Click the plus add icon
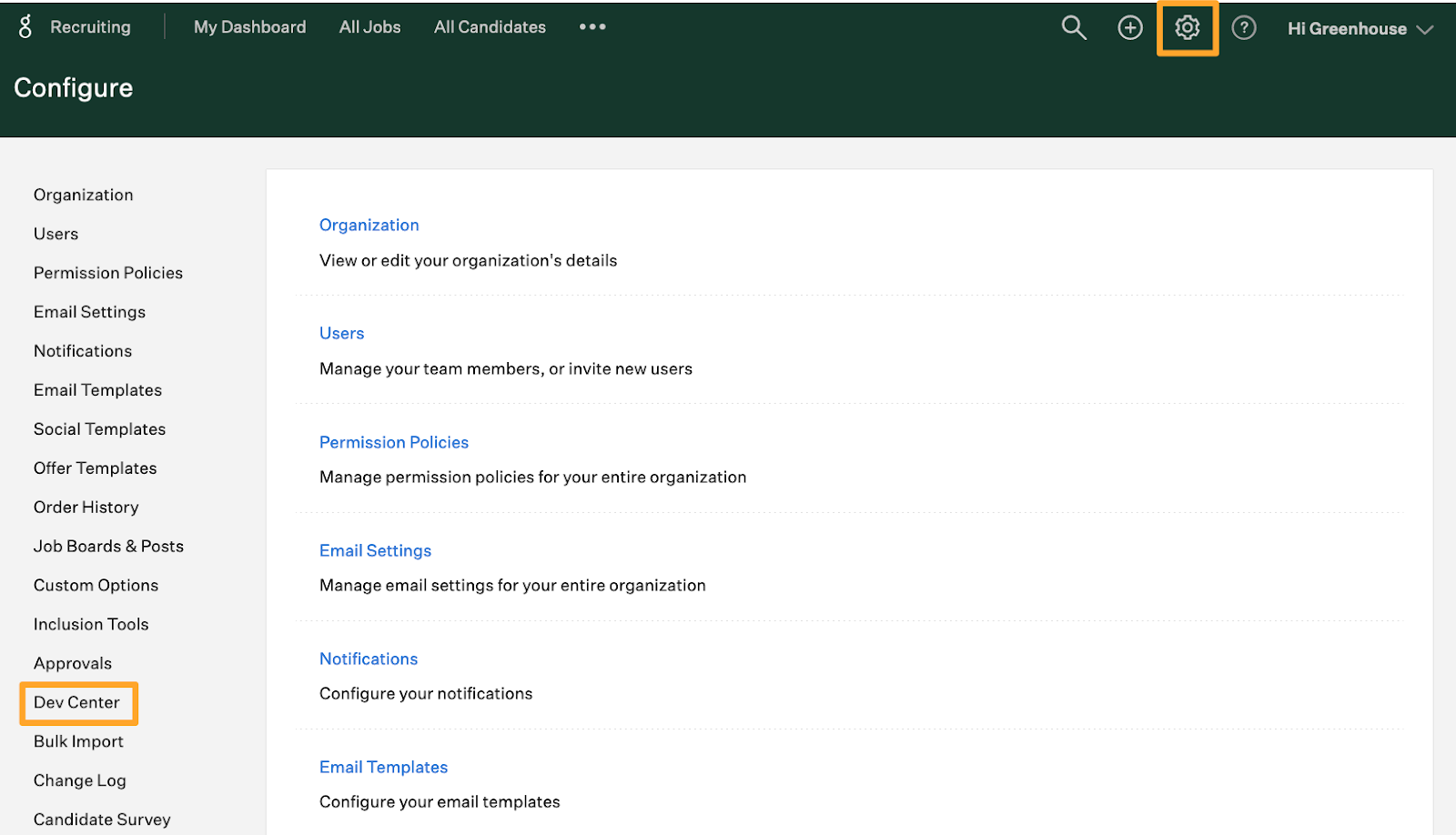Screen dimensions: 1456x835 pos(1130,28)
